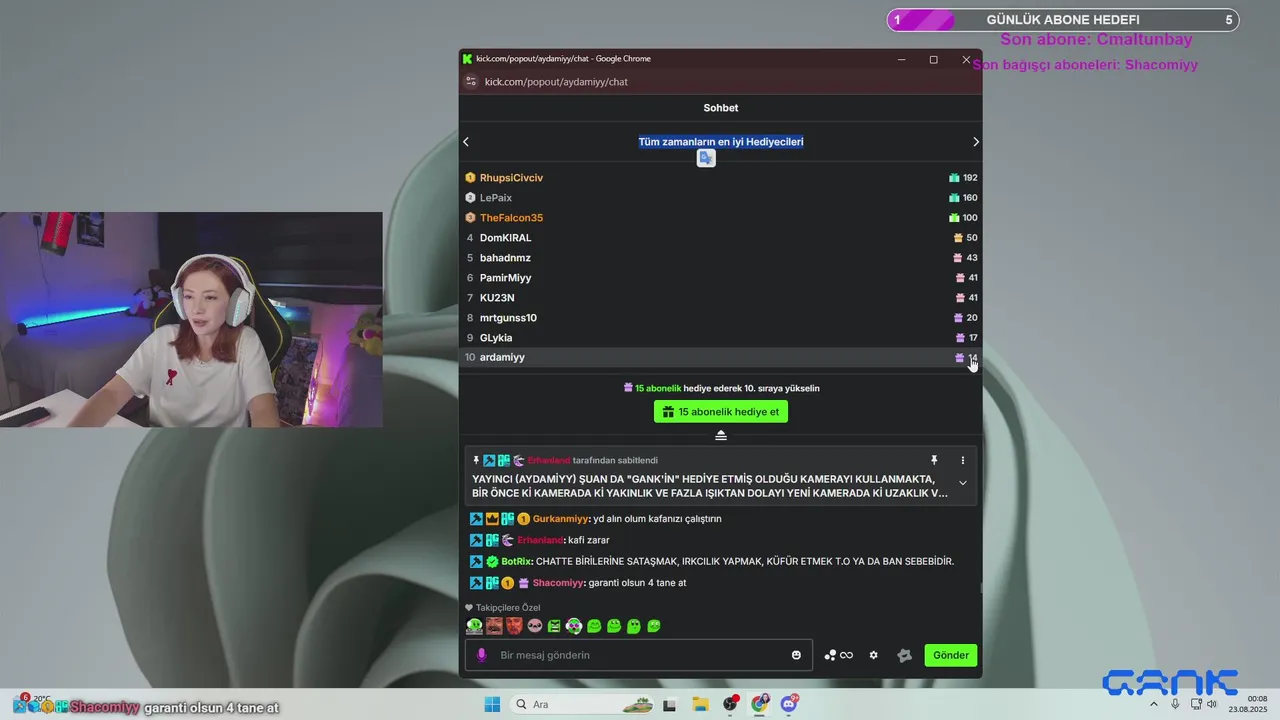Click the streamer webcam thumbnail
Viewport: 1280px width, 720px height.
coord(191,320)
